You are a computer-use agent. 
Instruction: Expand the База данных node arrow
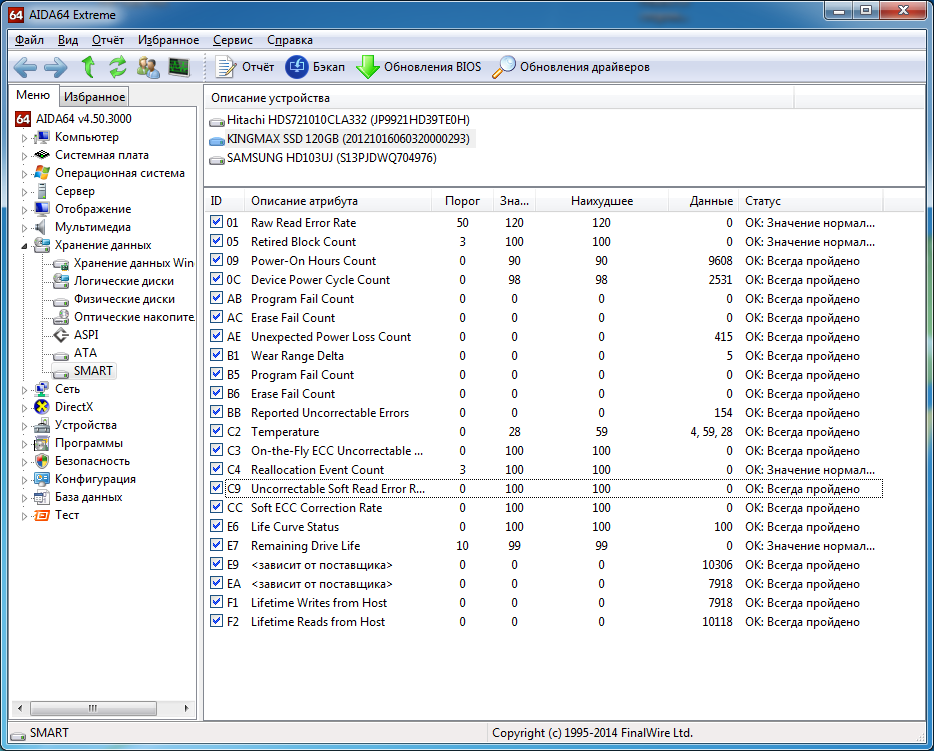click(x=24, y=498)
